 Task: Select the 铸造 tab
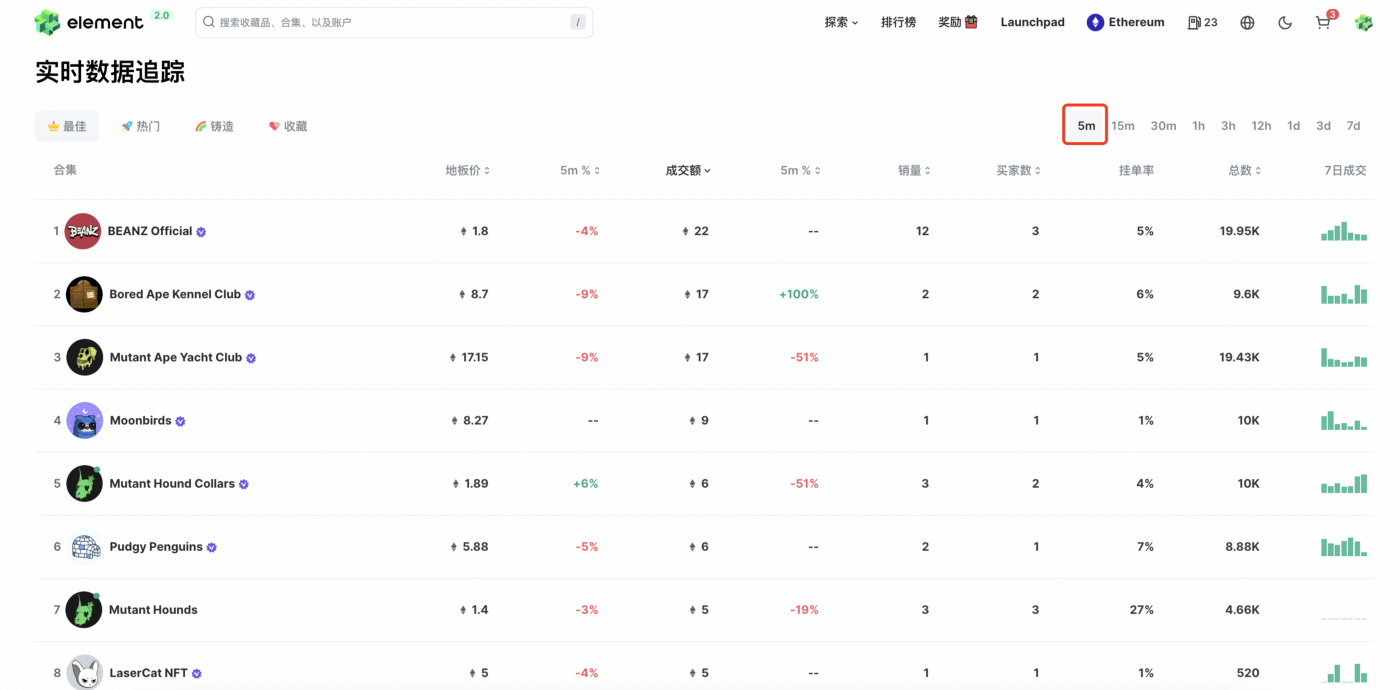(x=214, y=126)
